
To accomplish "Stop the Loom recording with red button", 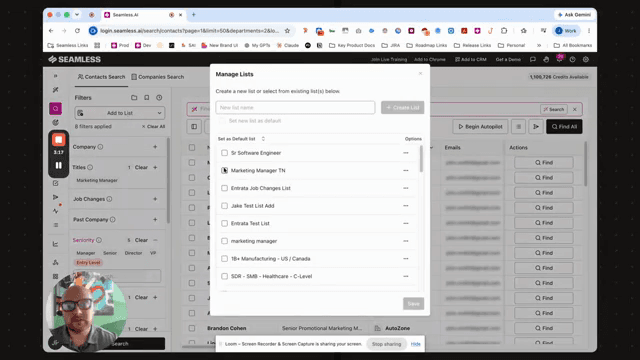I will [58, 140].
